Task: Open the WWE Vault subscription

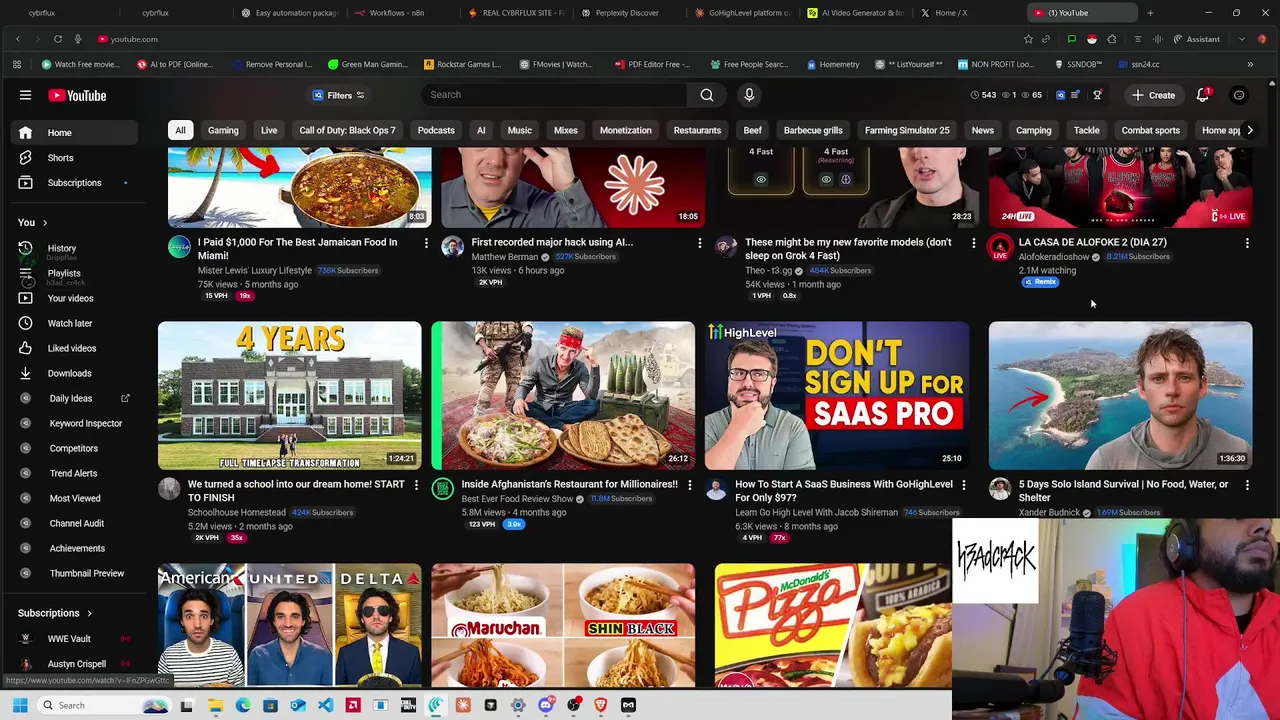Action: pos(69,638)
